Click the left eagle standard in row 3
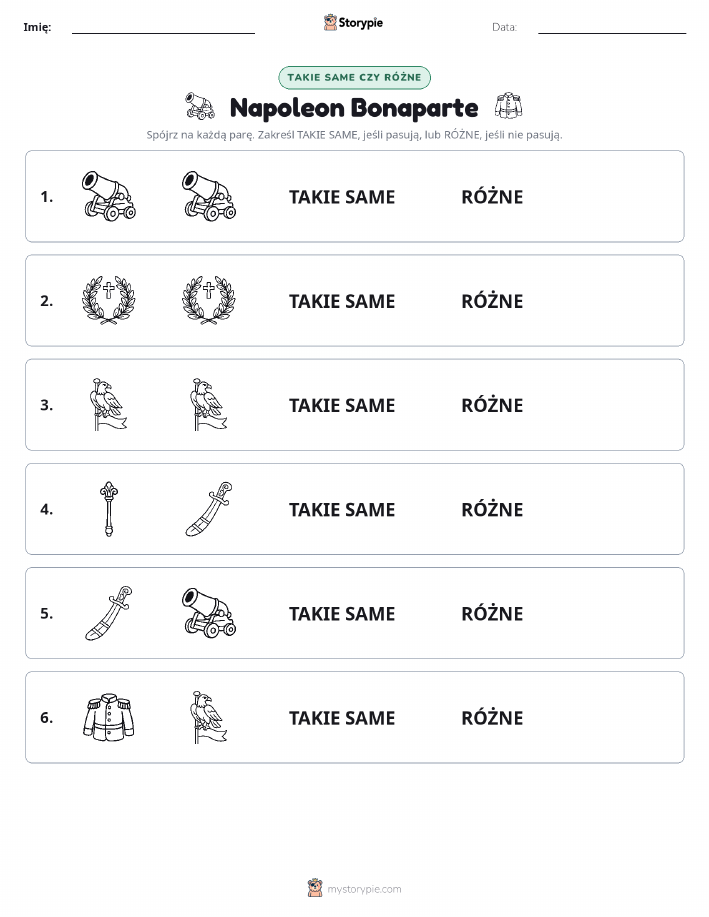709x917 pixels. point(109,404)
